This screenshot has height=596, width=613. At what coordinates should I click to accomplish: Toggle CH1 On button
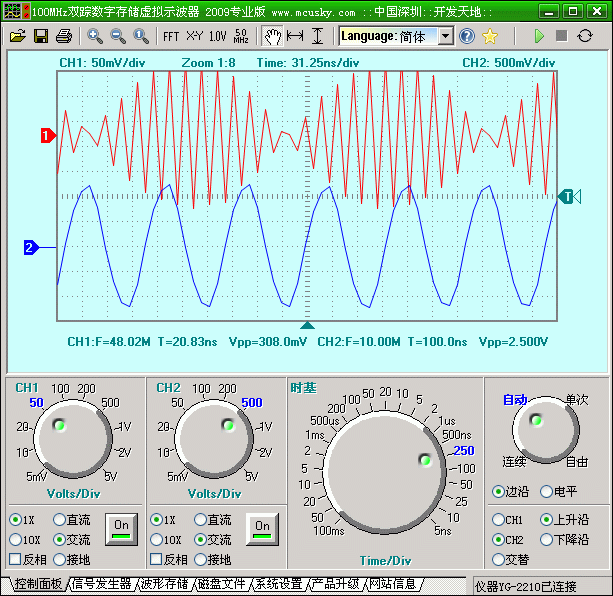[x=121, y=527]
